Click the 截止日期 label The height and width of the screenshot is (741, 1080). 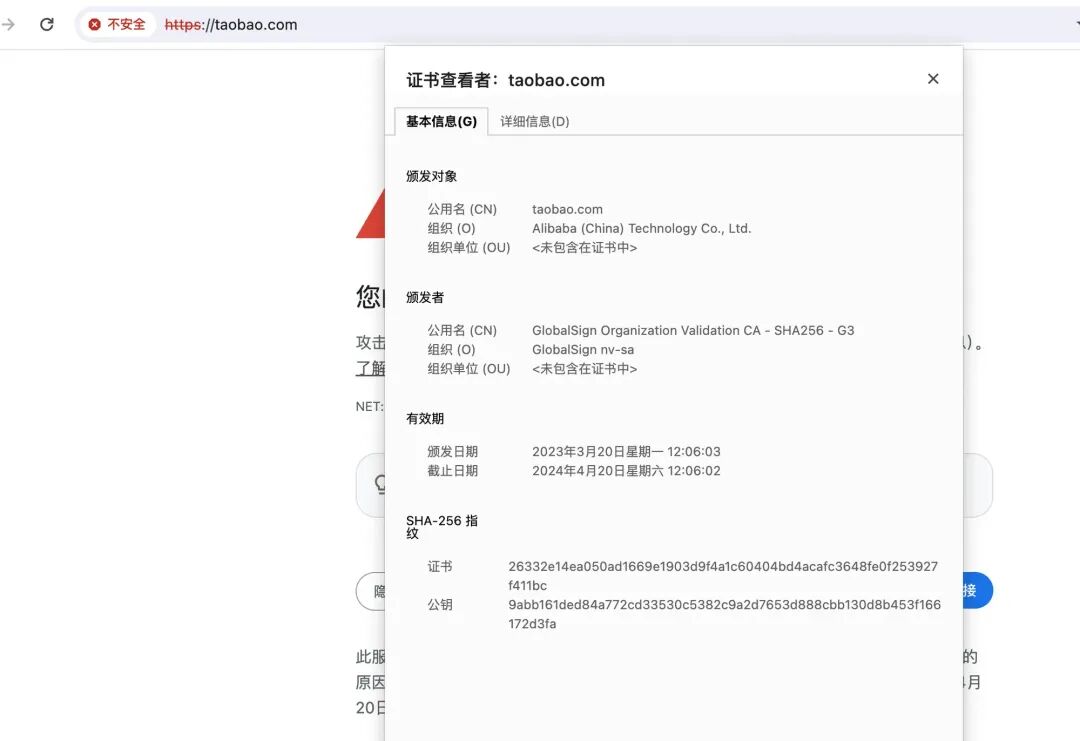453,471
